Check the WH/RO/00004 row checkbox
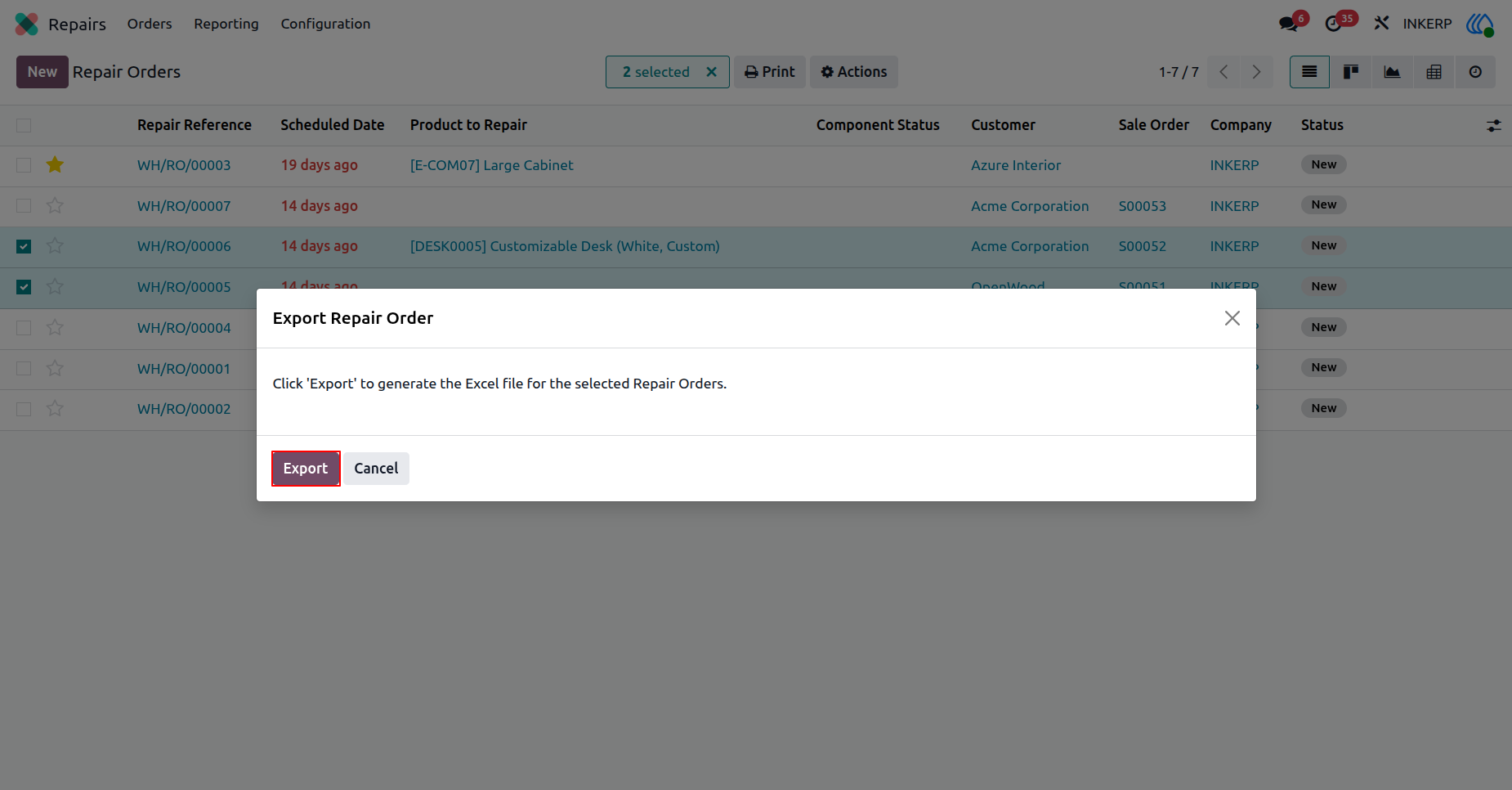 tap(24, 328)
